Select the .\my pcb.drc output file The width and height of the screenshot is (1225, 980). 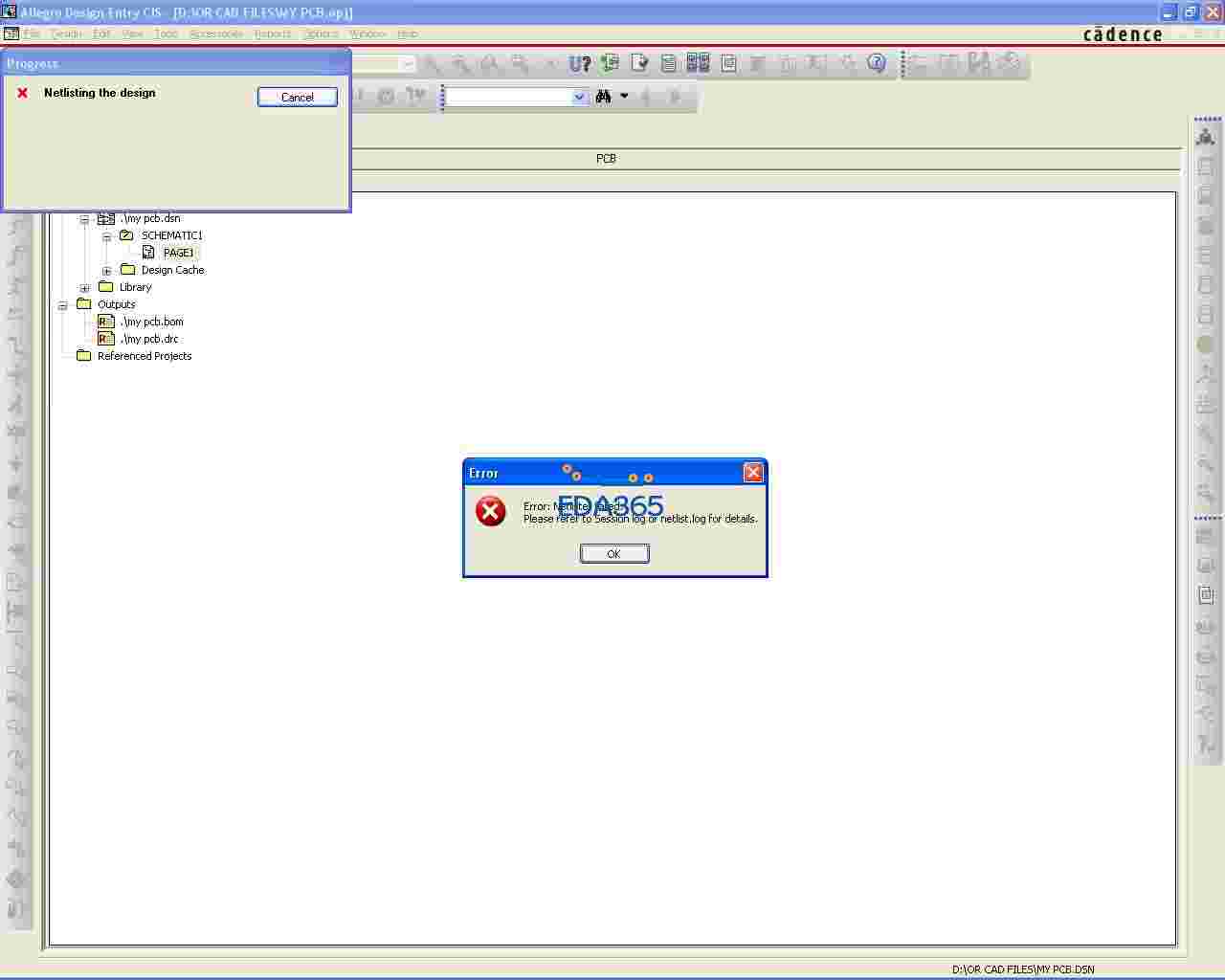[149, 339]
